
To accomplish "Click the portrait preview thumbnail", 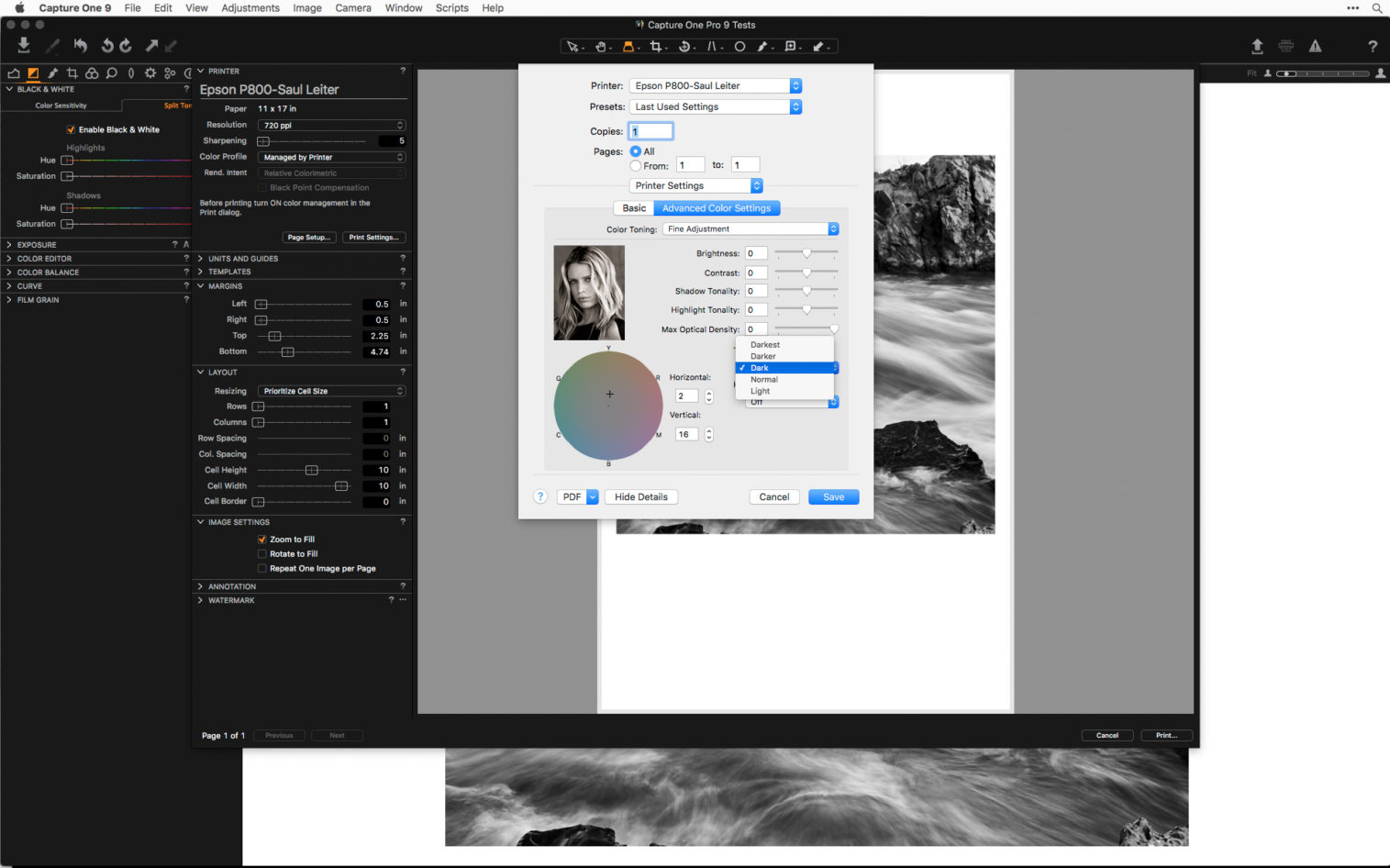I will coord(588,292).
